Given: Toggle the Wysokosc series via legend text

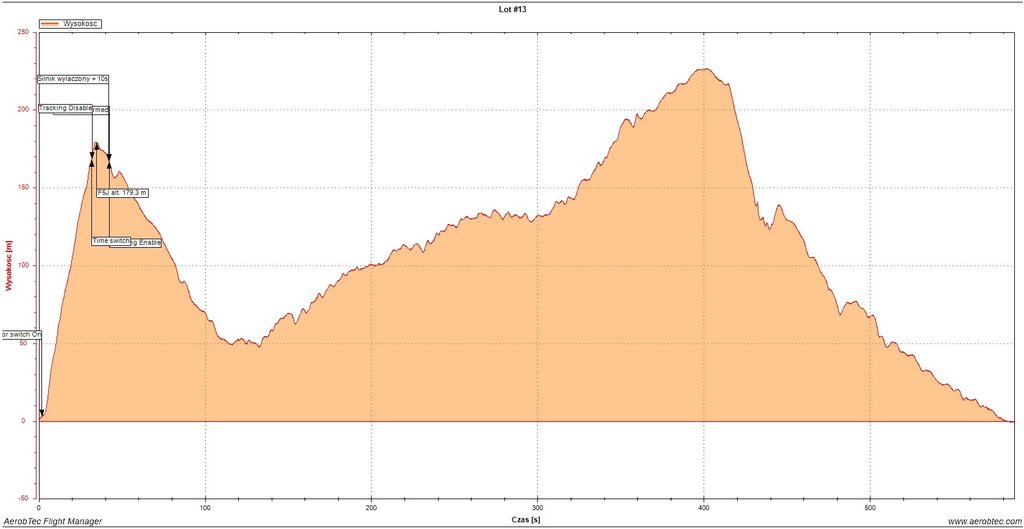Looking at the screenshot, I should [x=81, y=22].
